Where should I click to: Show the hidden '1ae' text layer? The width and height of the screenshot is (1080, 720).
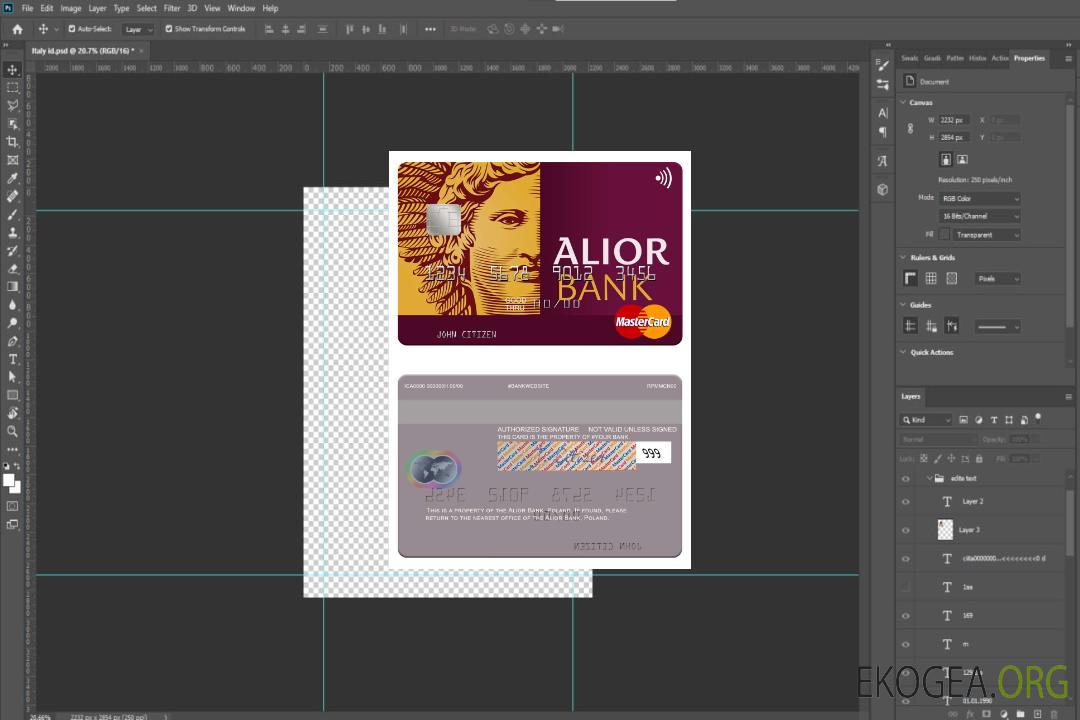906,588
